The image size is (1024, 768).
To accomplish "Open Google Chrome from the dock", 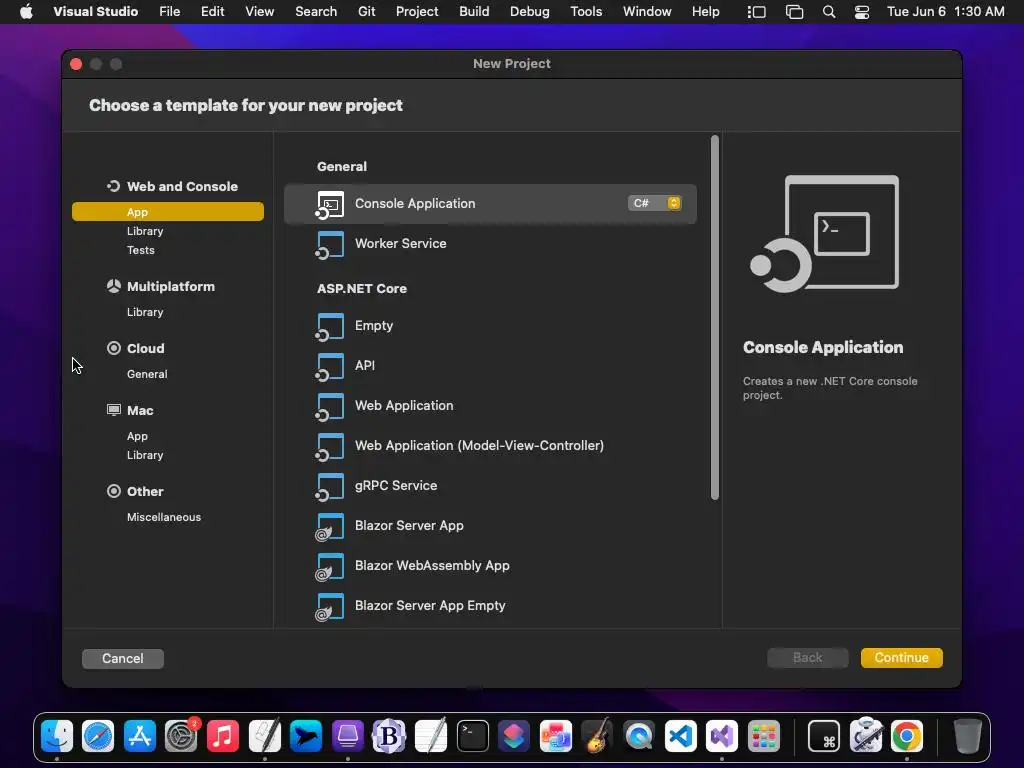I will pos(907,737).
